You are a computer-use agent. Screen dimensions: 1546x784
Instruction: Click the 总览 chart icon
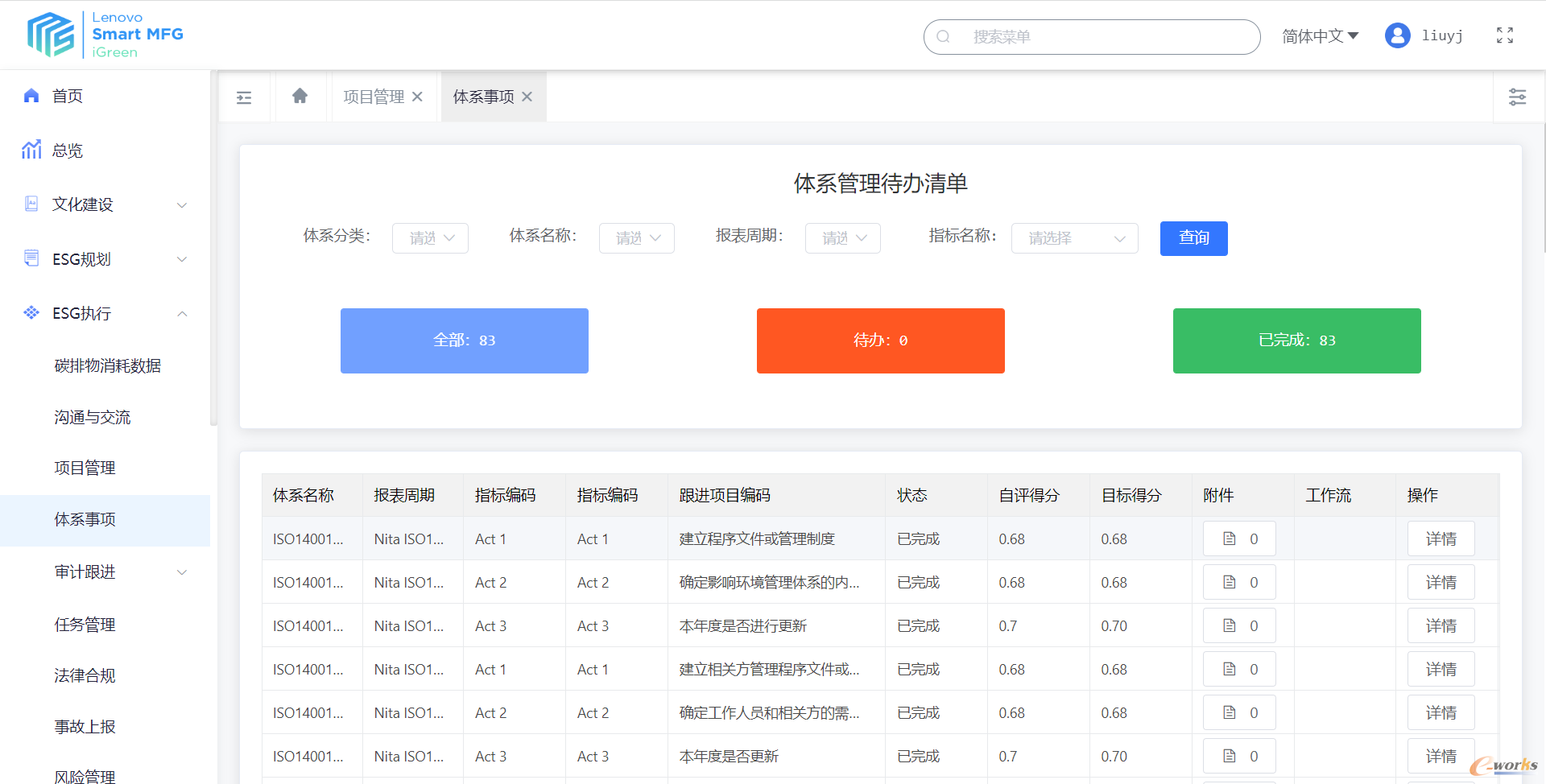click(31, 150)
